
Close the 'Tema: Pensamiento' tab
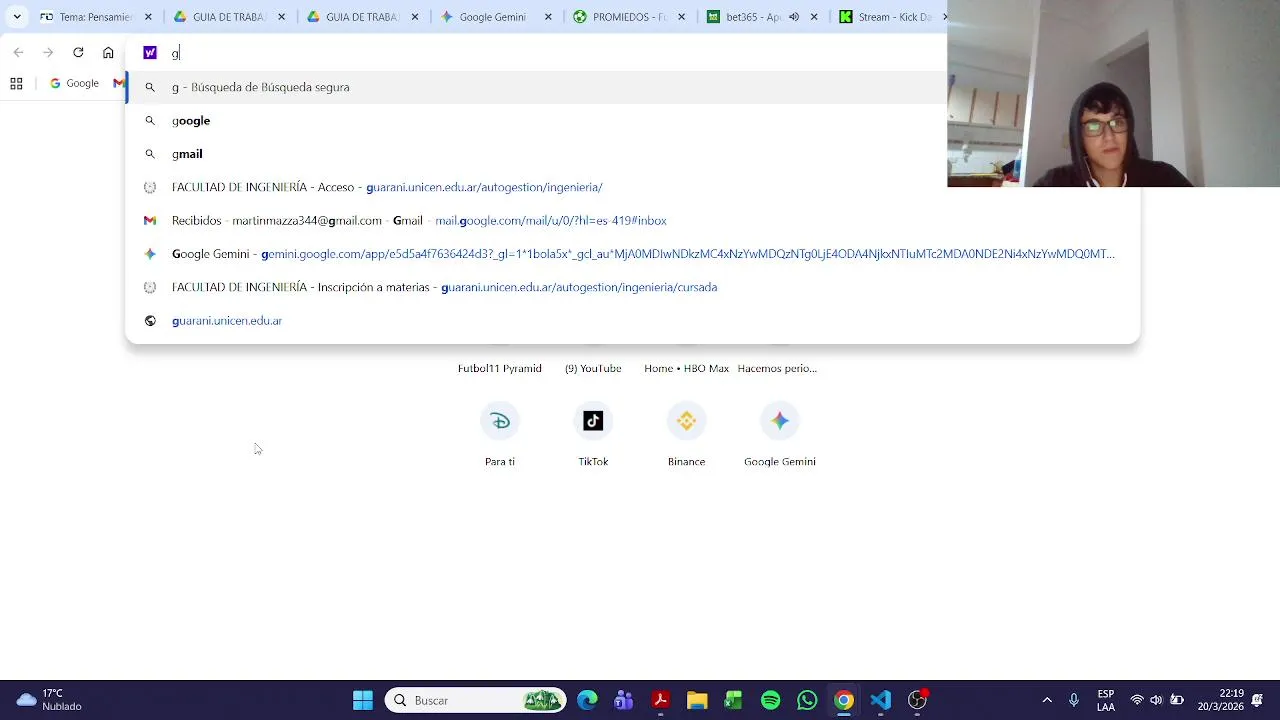click(148, 17)
